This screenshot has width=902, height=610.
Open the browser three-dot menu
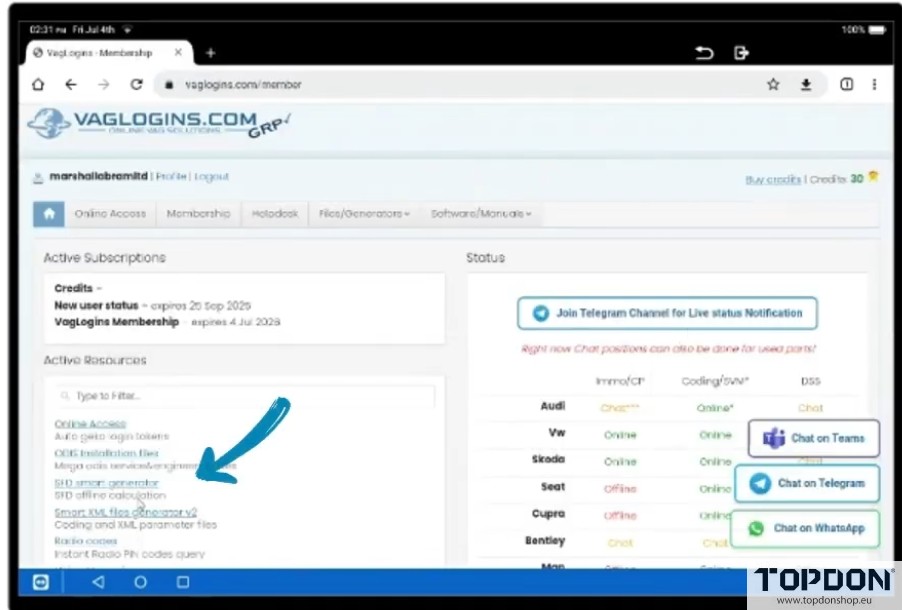874,85
